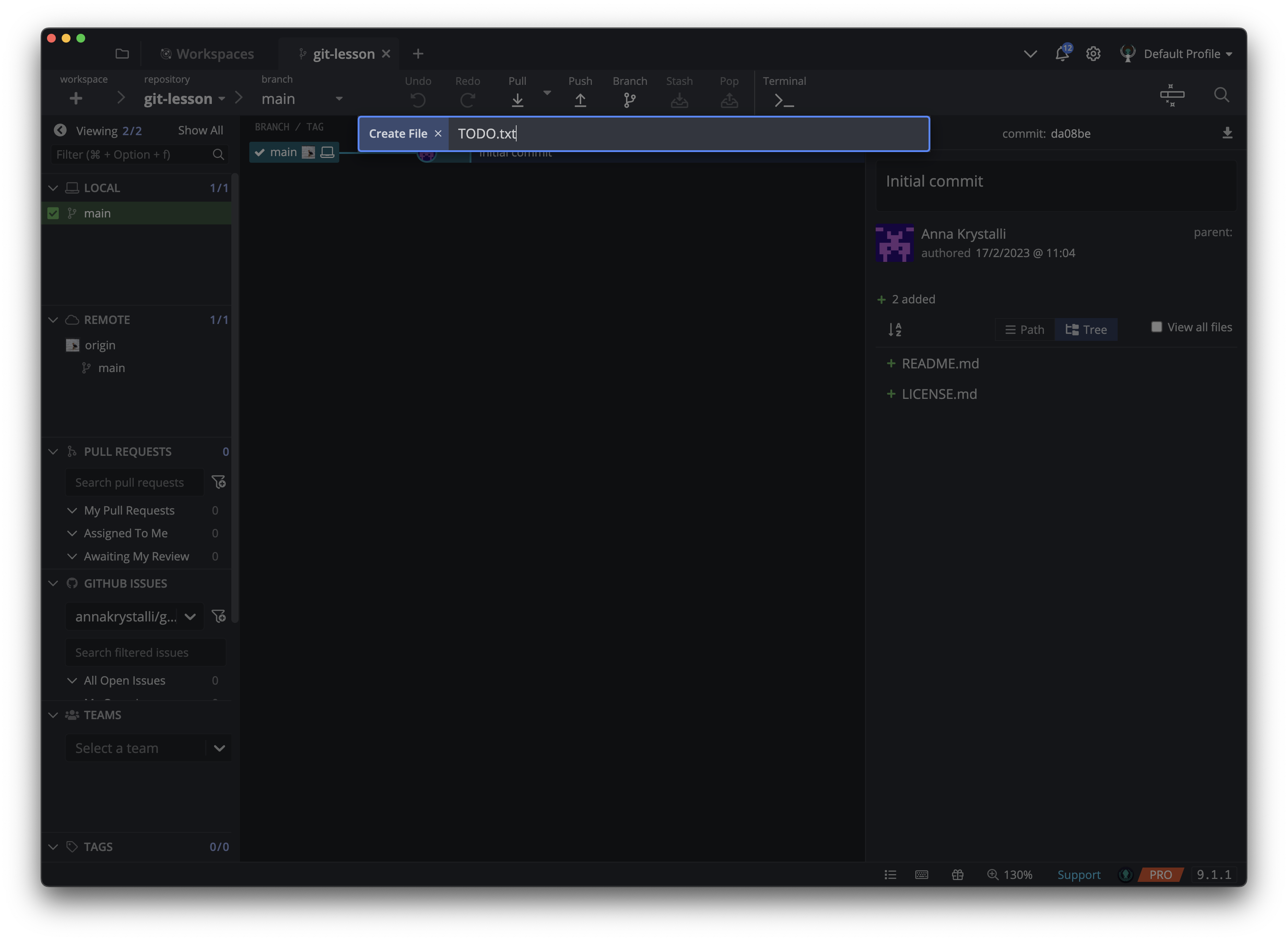Click the list icon in status bar
1288x941 pixels.
click(x=890, y=875)
